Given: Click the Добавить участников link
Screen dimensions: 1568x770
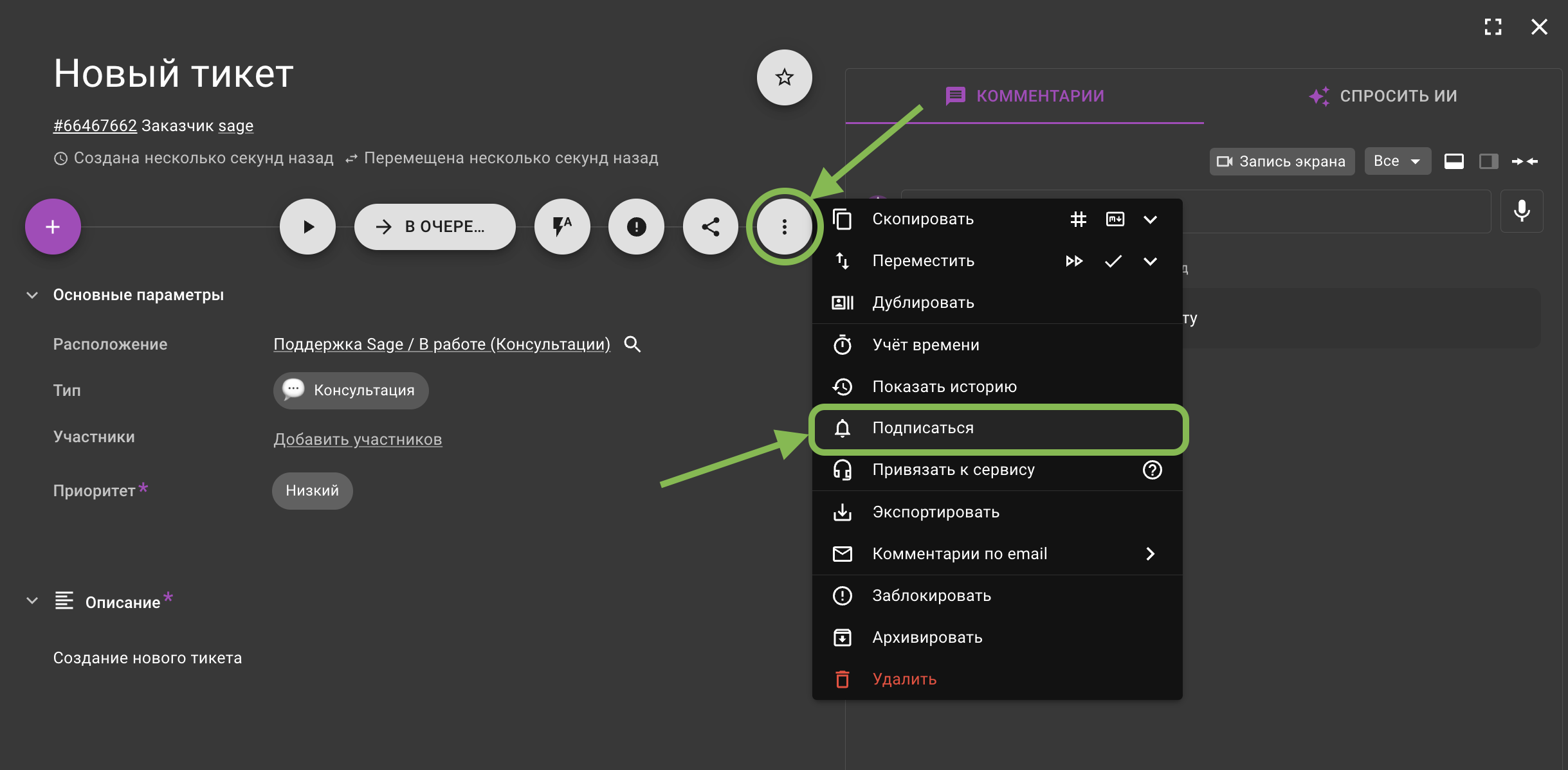Looking at the screenshot, I should (x=358, y=439).
